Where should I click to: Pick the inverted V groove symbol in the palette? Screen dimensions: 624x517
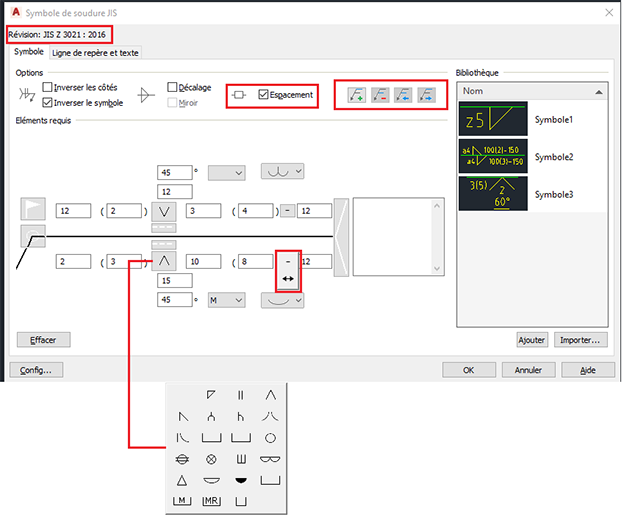(x=270, y=395)
